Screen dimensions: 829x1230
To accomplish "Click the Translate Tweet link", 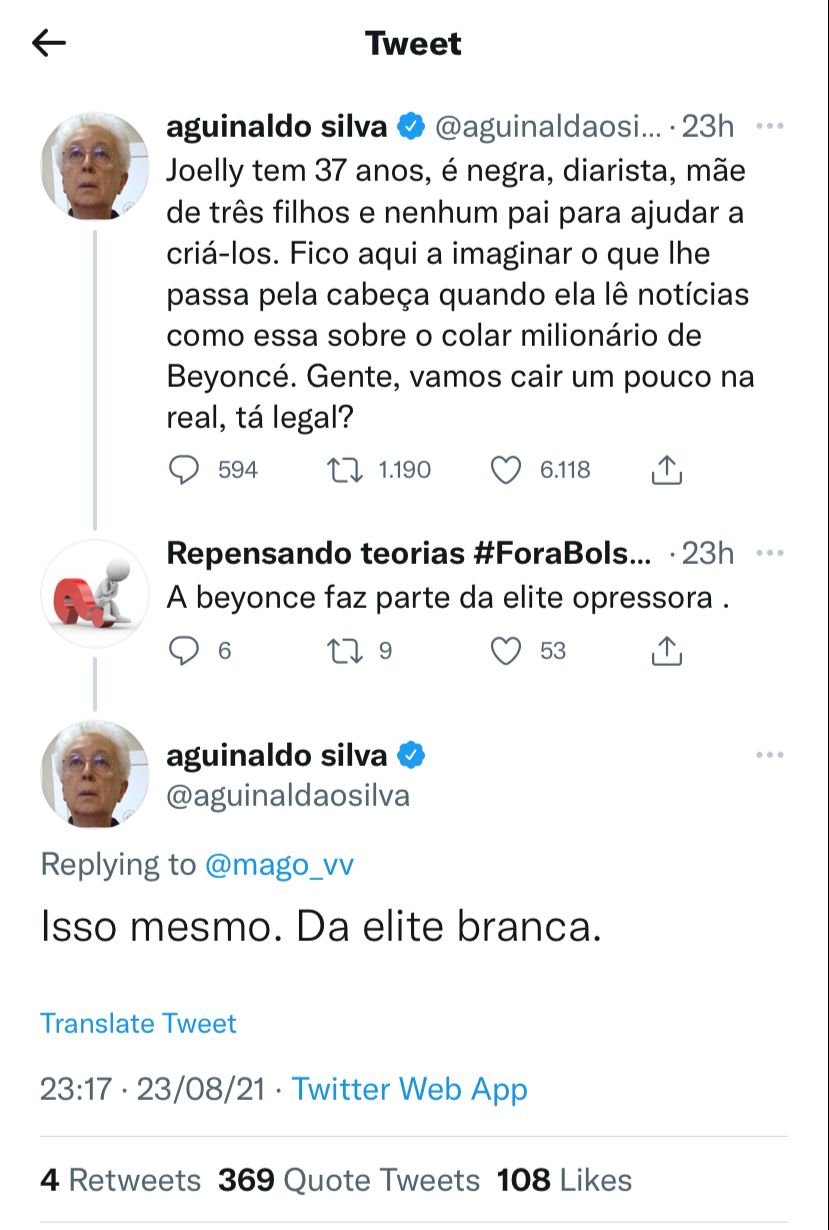I will (x=137, y=1023).
